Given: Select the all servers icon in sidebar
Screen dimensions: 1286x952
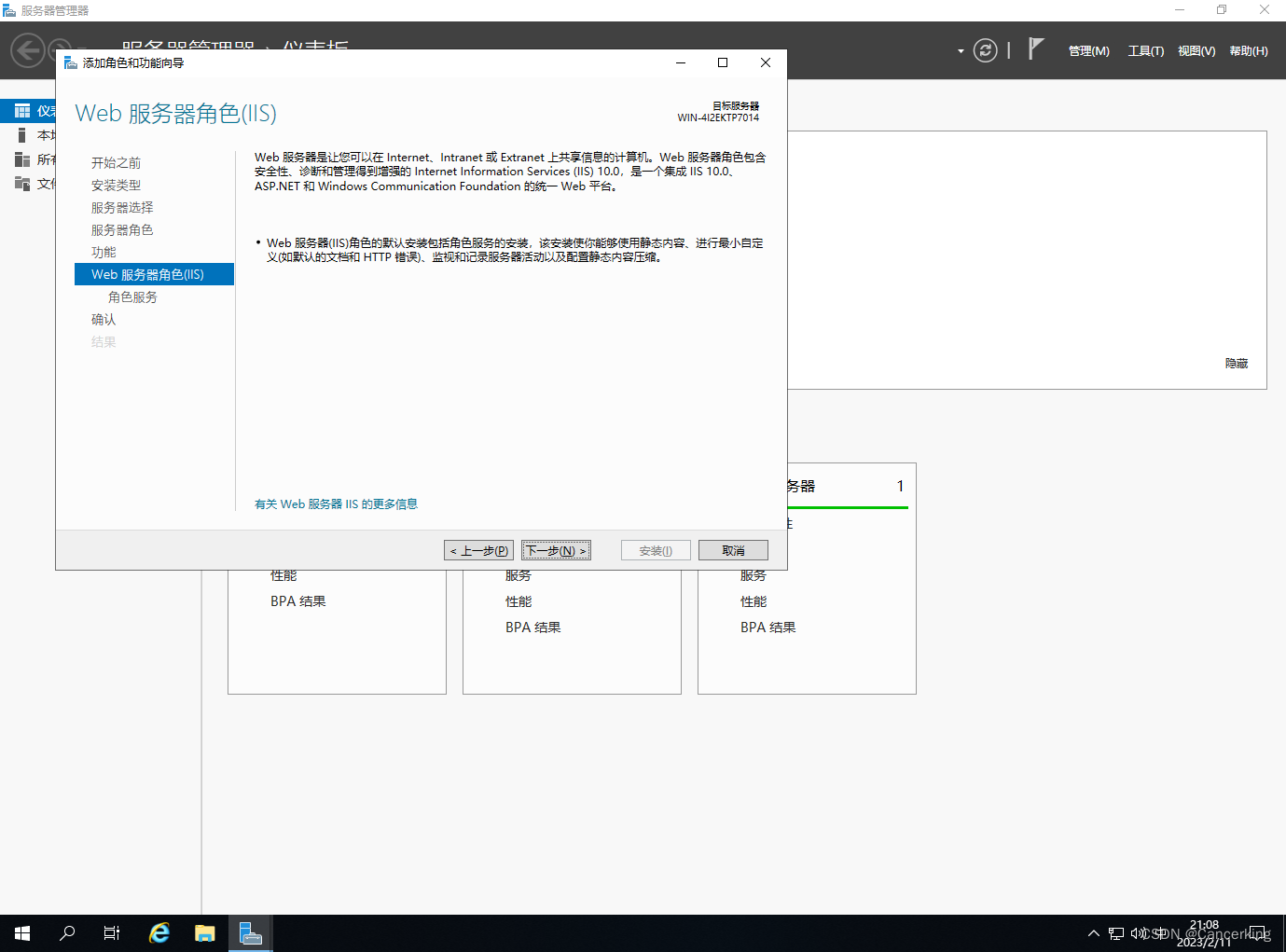Looking at the screenshot, I should point(22,159).
